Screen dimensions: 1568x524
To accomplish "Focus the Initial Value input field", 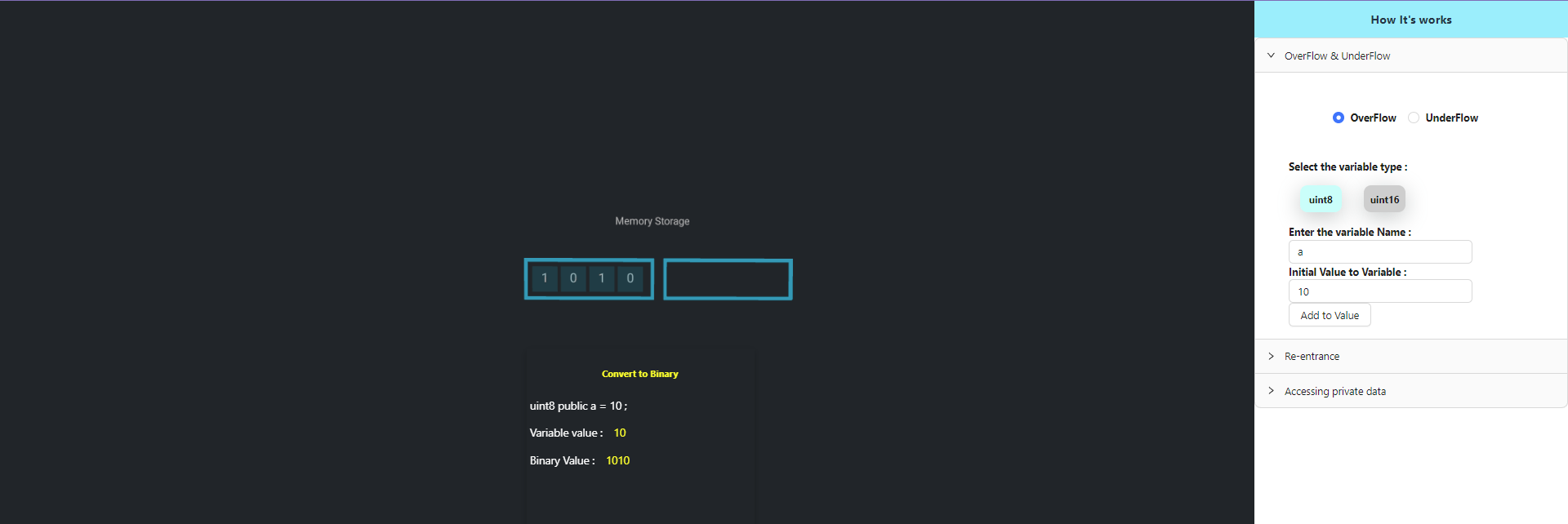I will pyautogui.click(x=1380, y=291).
